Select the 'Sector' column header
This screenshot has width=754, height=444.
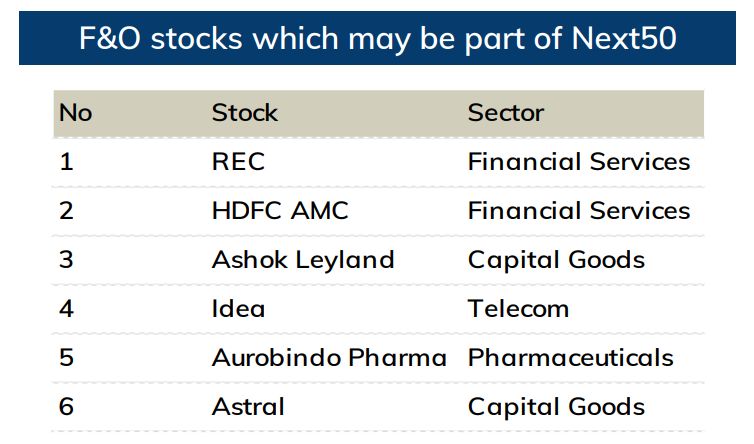[506, 112]
